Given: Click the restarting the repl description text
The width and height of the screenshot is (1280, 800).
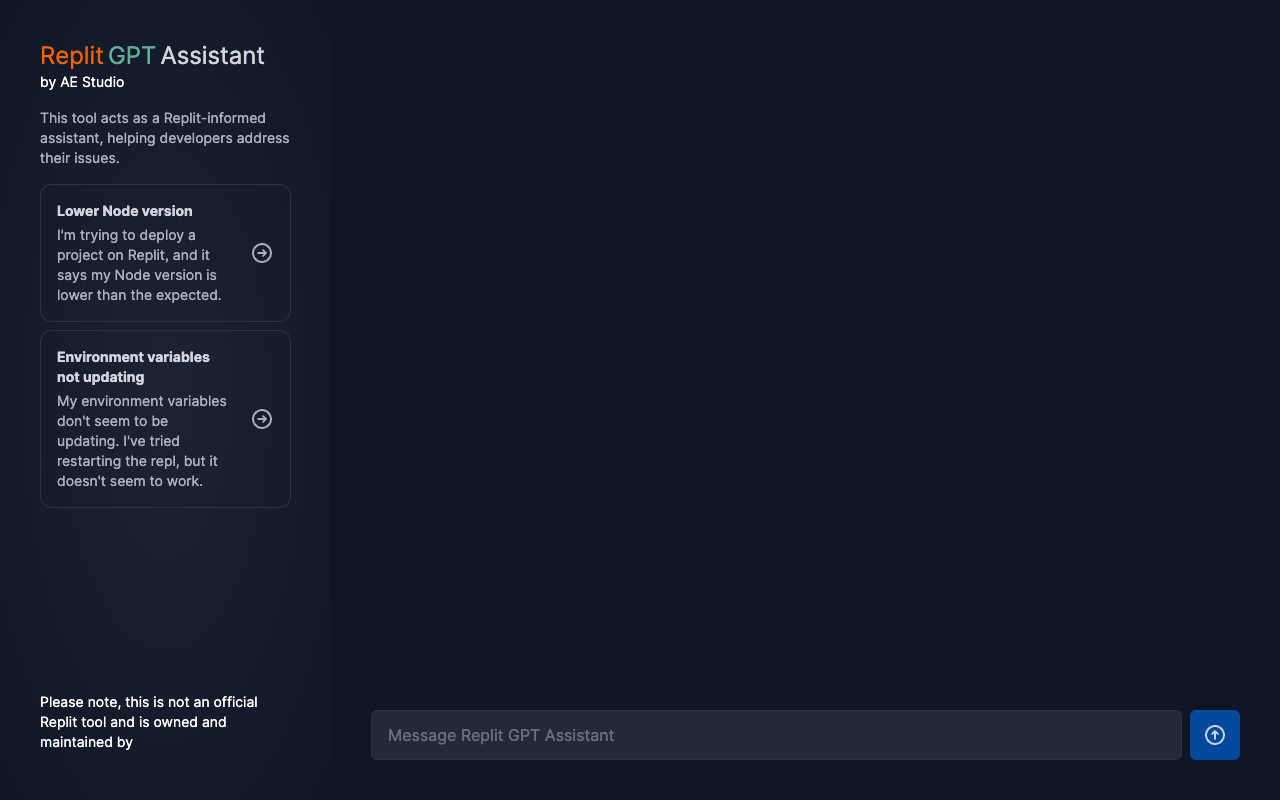Looking at the screenshot, I should (x=142, y=441).
